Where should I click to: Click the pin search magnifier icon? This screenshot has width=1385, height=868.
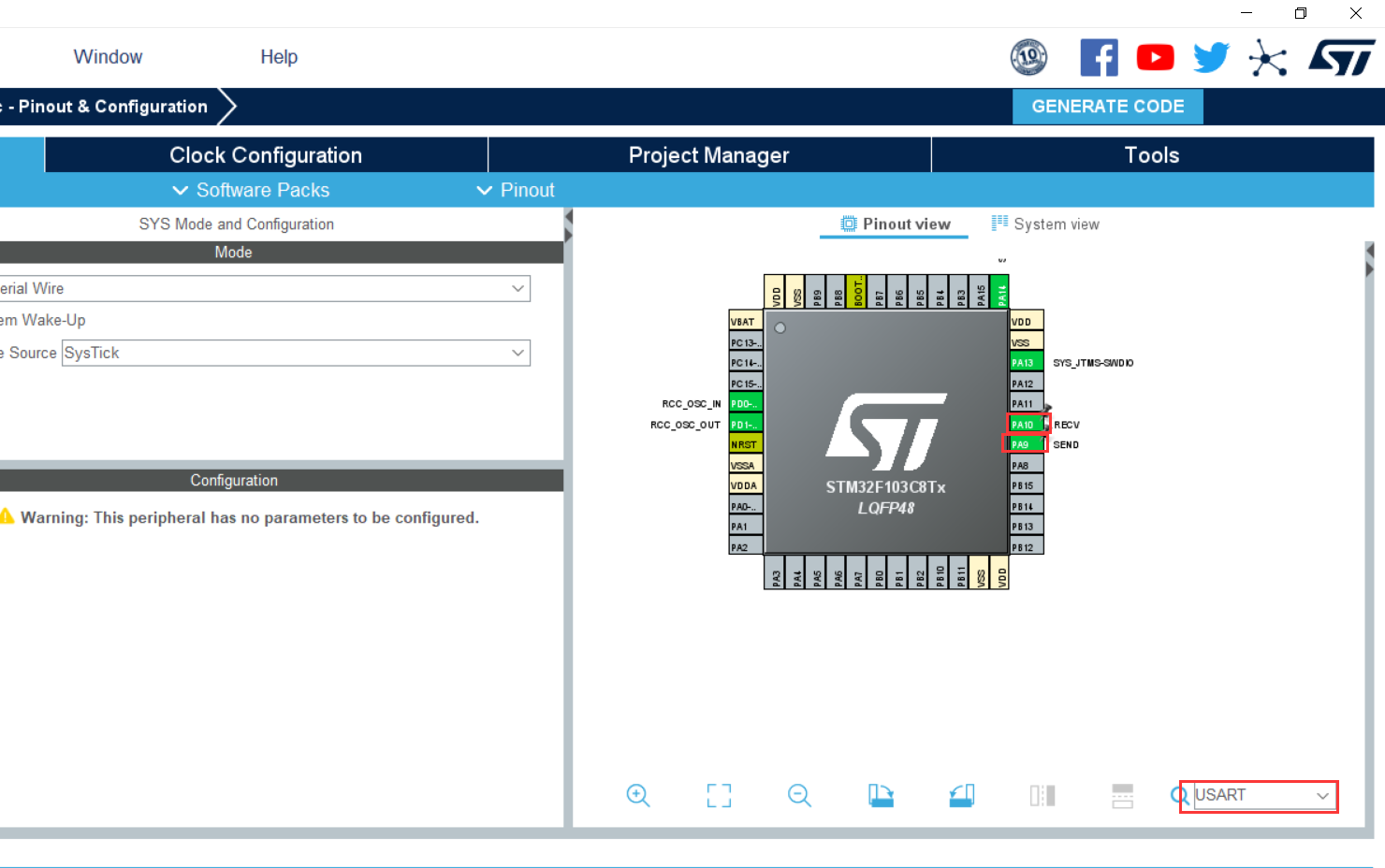1180,796
